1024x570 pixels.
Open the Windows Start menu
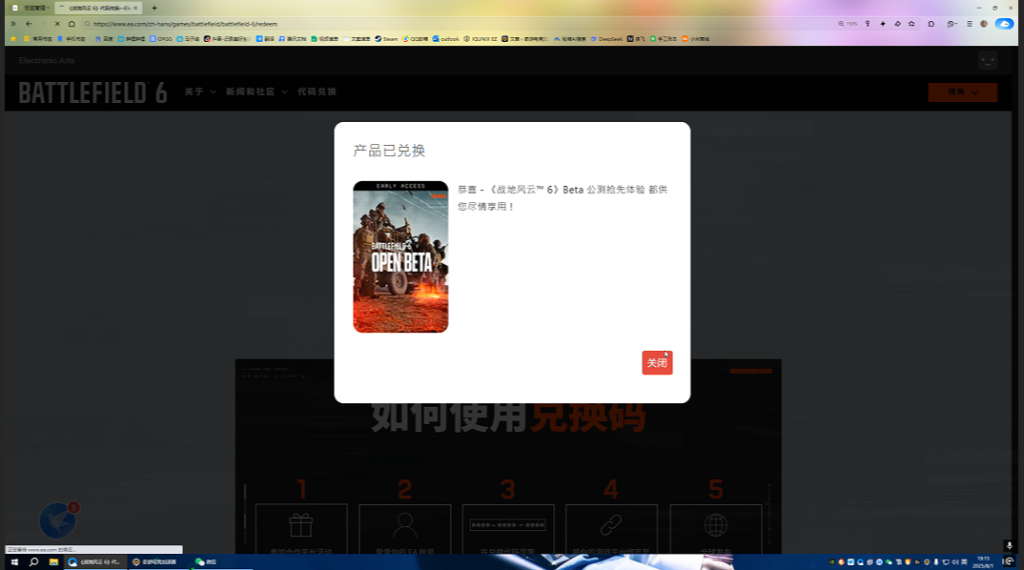coord(14,562)
